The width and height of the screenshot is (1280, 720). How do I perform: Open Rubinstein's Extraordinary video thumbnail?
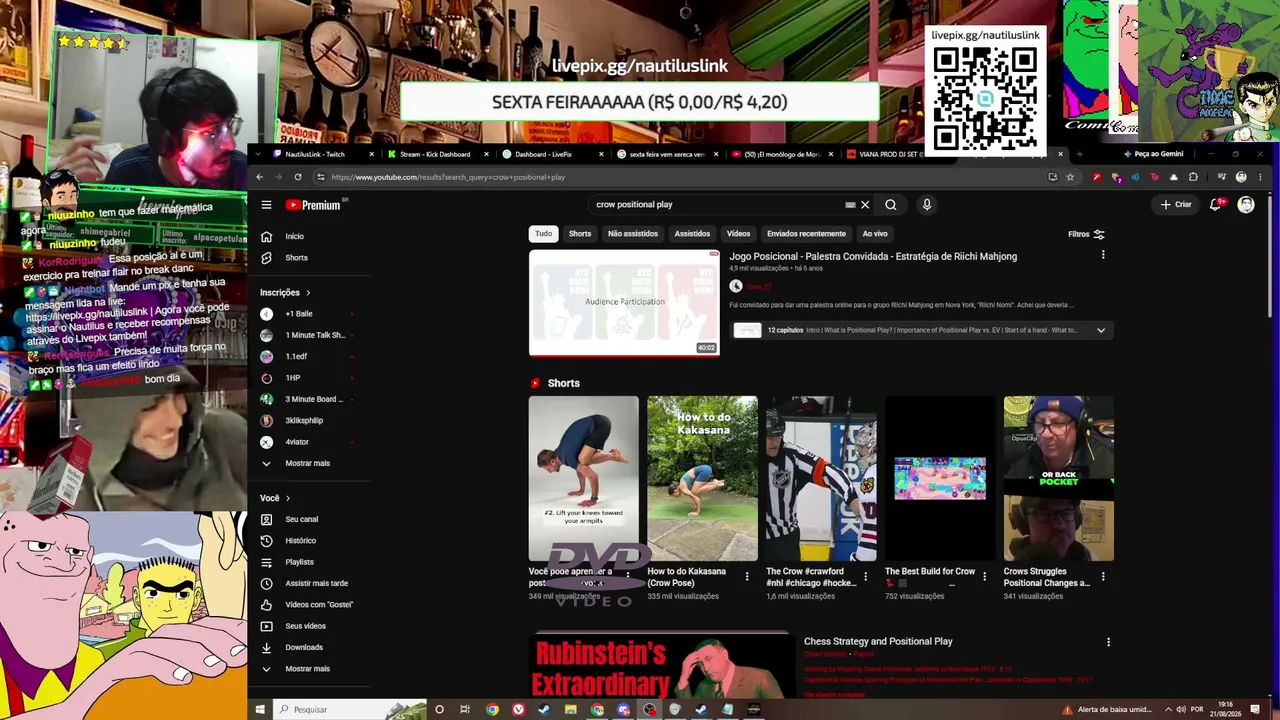(662, 664)
